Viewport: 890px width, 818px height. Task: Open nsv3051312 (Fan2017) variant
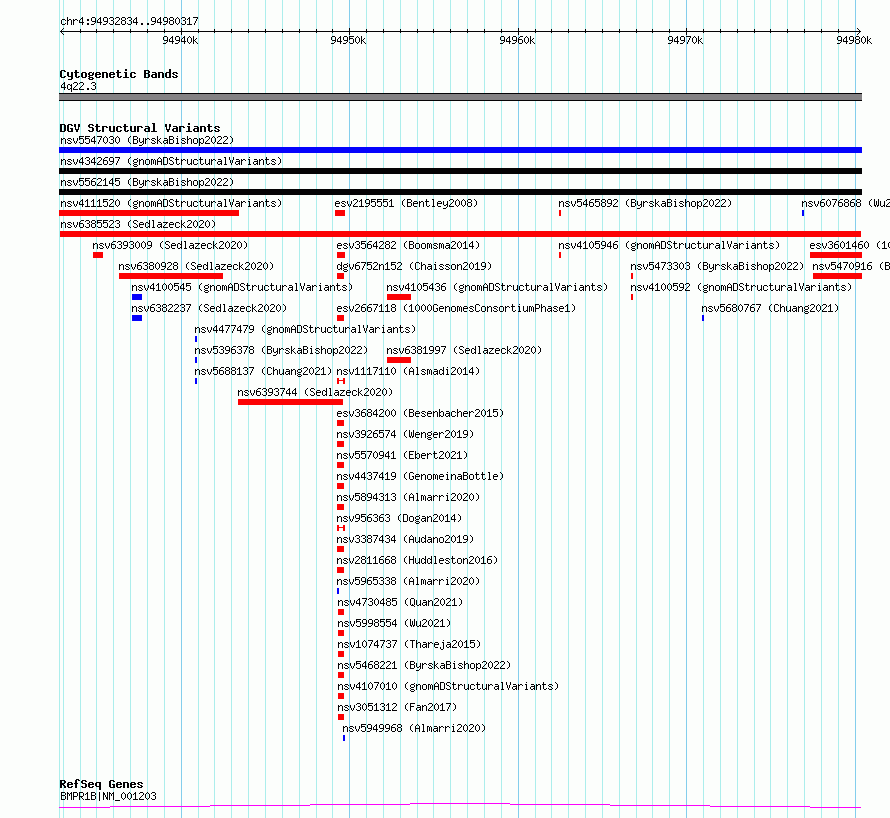point(397,707)
